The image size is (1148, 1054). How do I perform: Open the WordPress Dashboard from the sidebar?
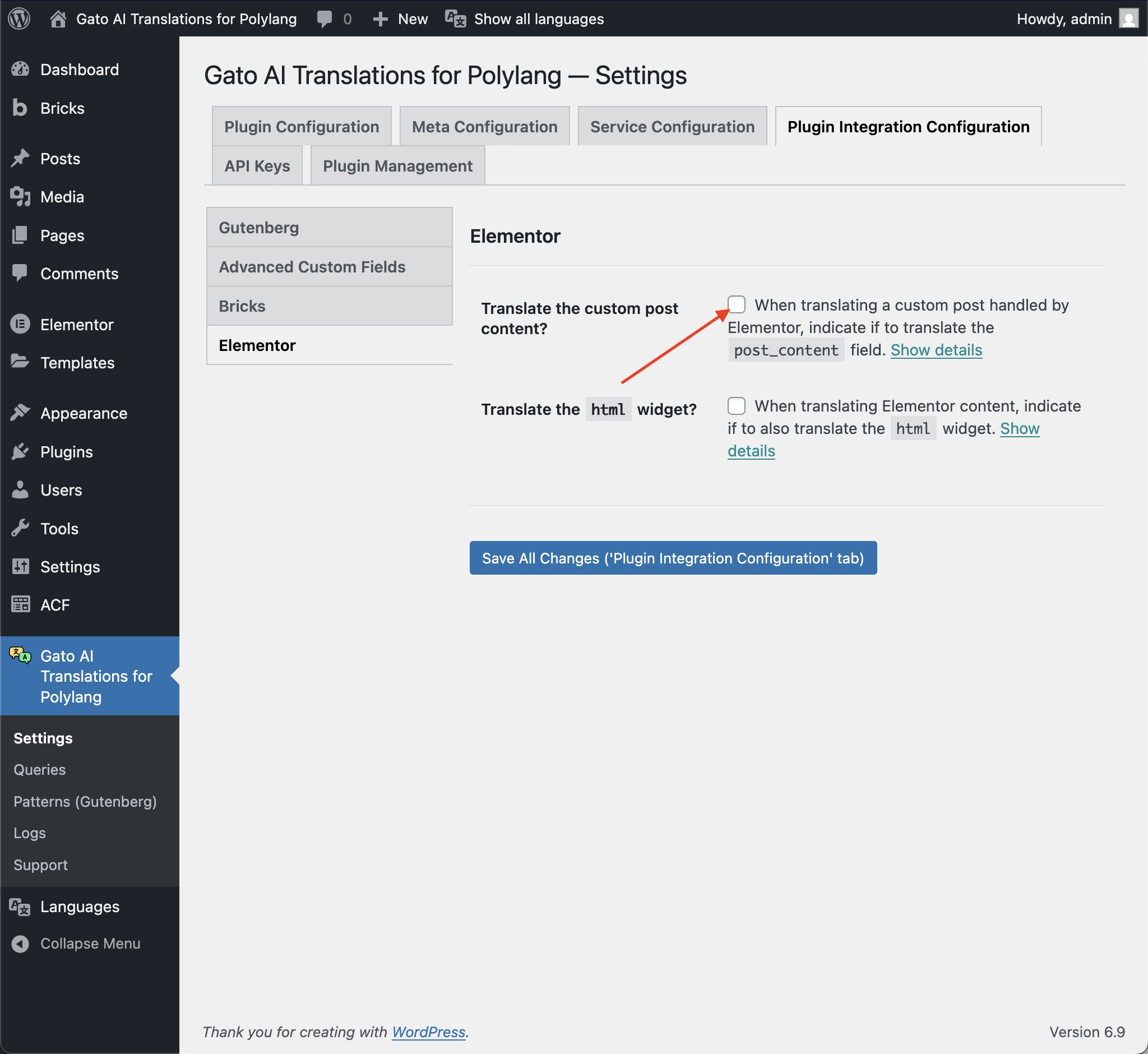coord(21,69)
